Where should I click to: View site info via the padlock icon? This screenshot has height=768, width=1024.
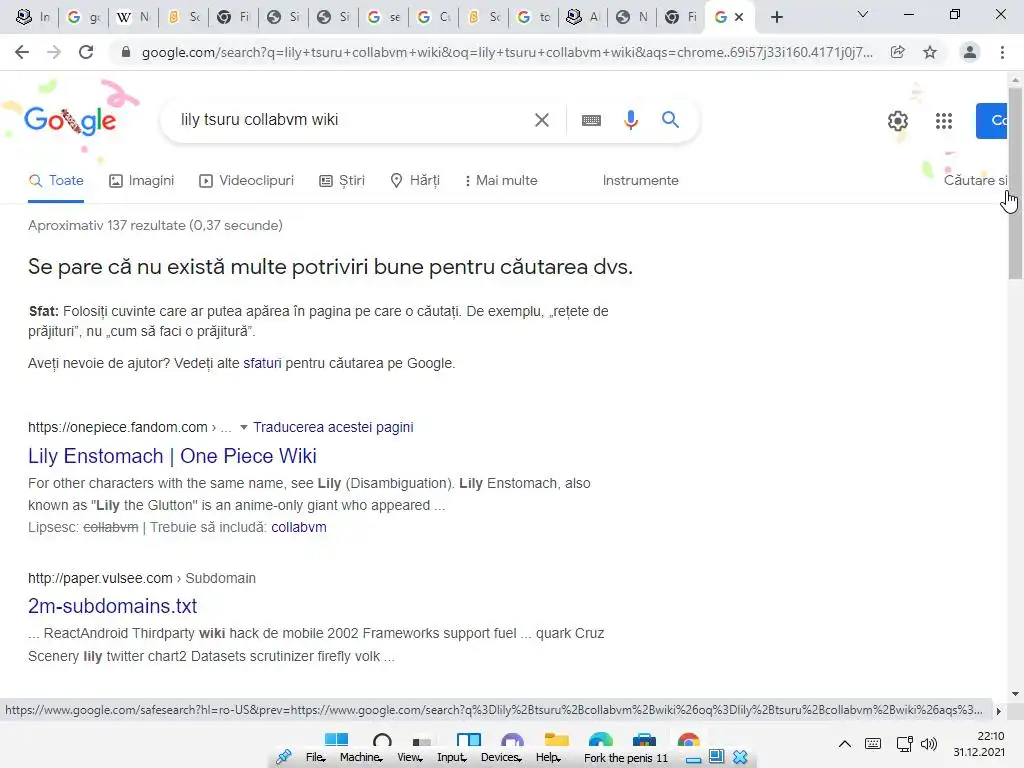click(x=126, y=52)
